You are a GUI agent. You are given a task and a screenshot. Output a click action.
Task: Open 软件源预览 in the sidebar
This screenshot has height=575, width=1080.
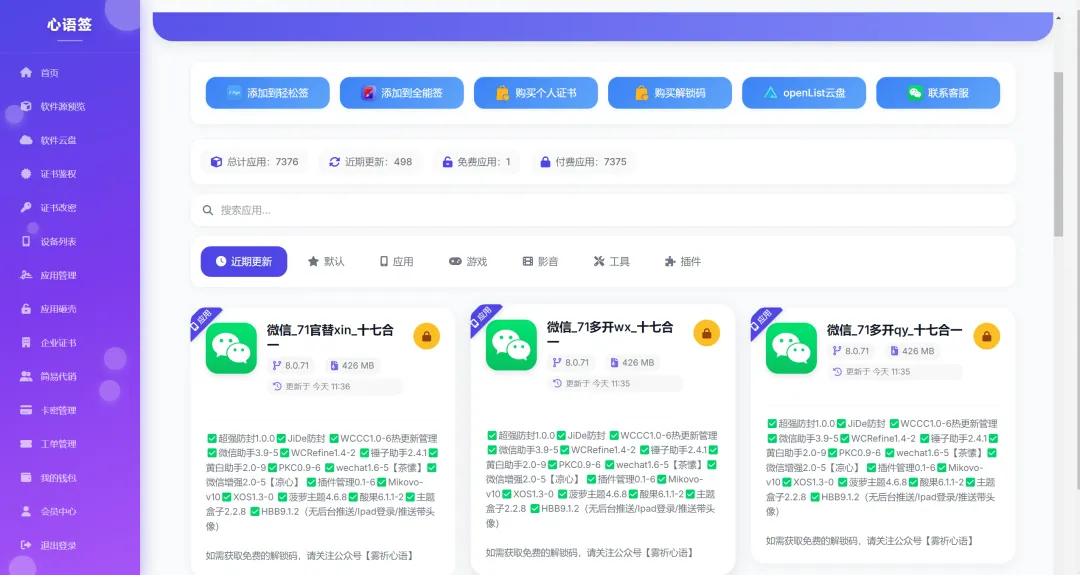(x=53, y=106)
